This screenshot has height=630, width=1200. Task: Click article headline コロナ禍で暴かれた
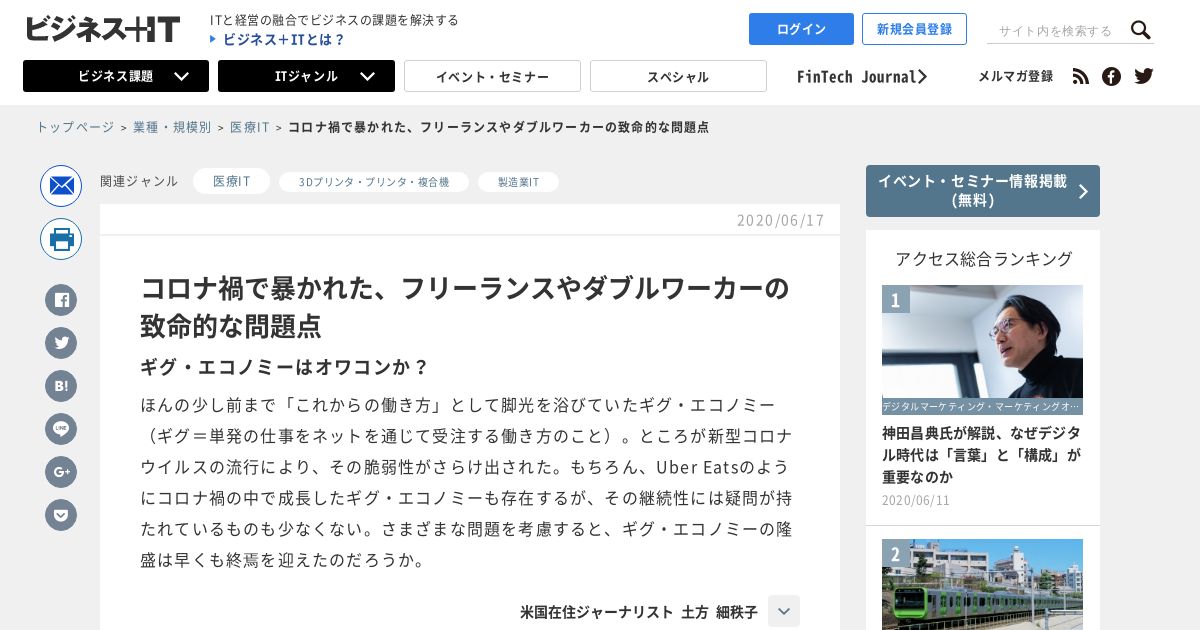click(x=465, y=306)
